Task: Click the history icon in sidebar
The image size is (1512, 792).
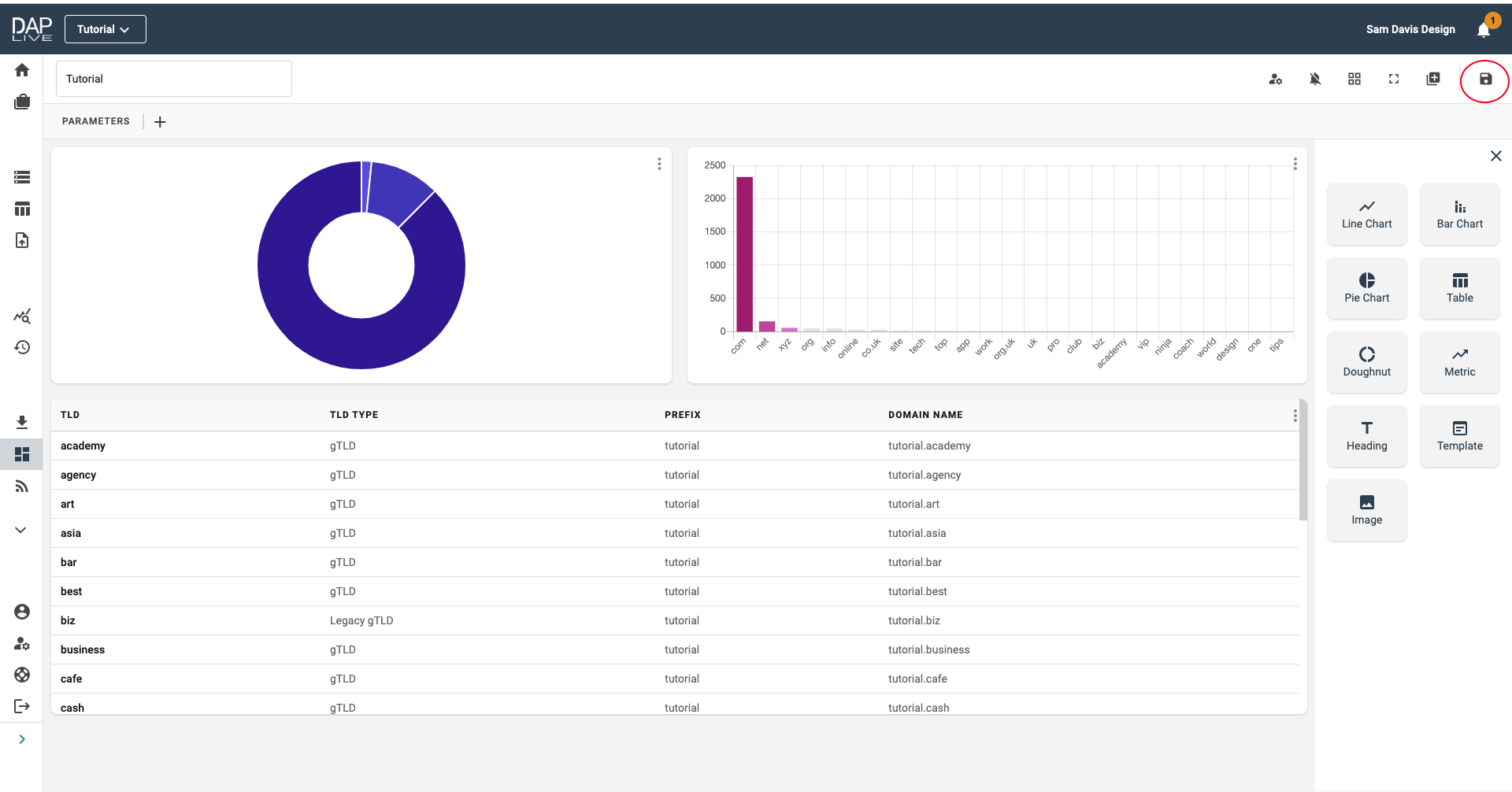Action: coord(22,347)
